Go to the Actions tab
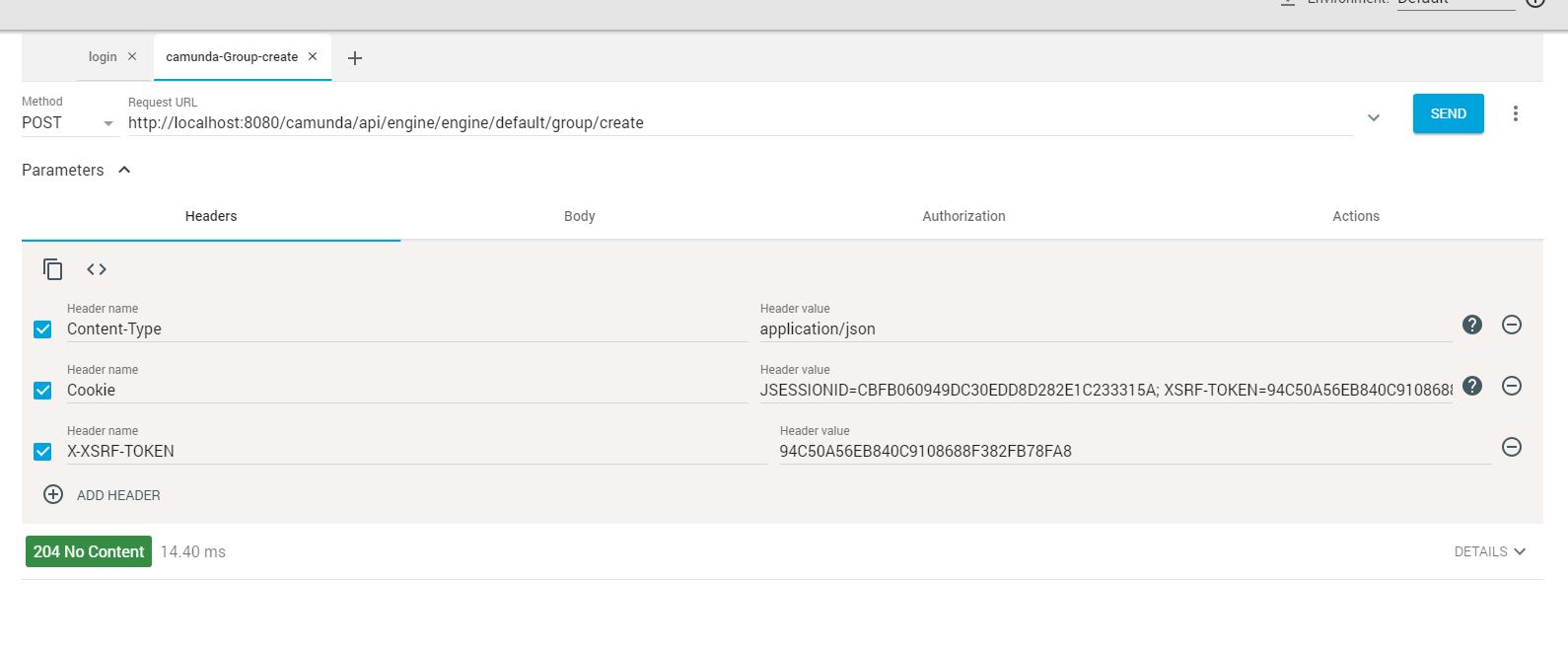The height and width of the screenshot is (653, 1568). point(1356,216)
